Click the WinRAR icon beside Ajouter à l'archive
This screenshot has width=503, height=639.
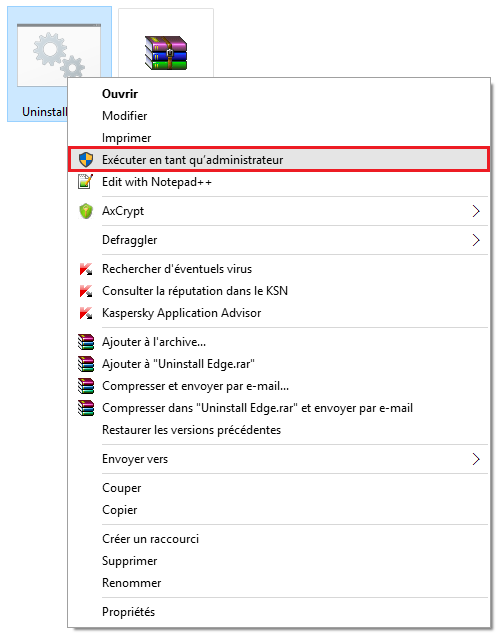(86, 342)
